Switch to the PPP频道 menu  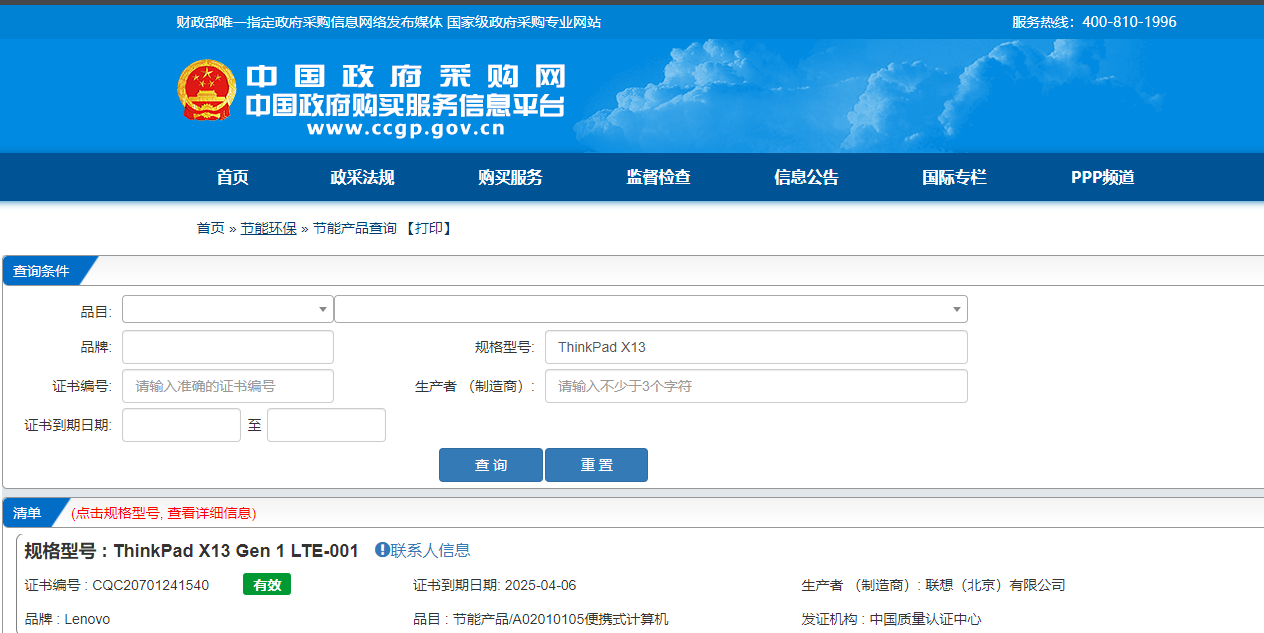pyautogui.click(x=1103, y=177)
